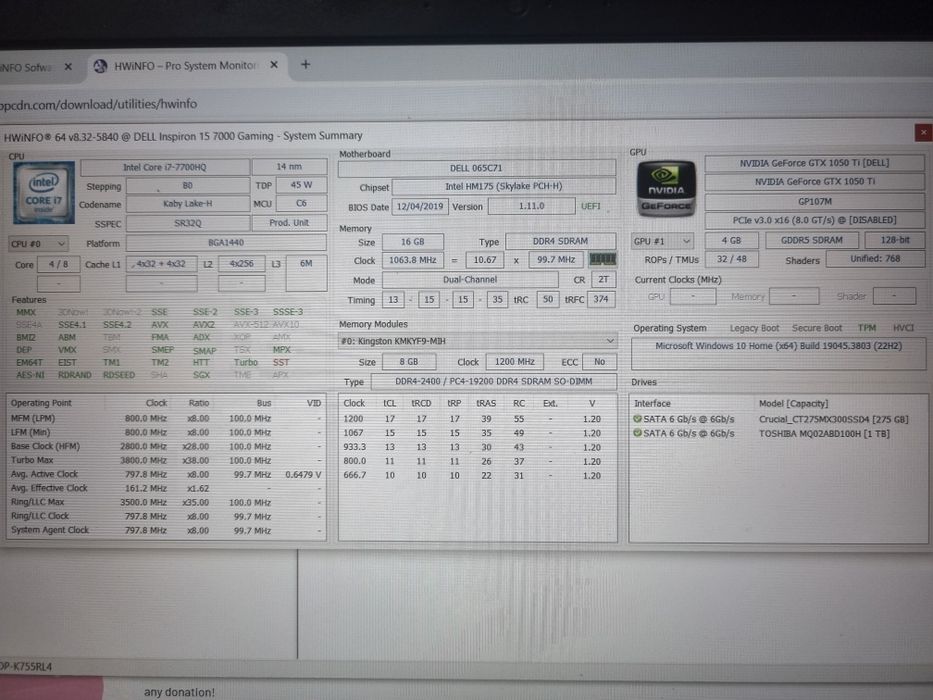Click the BIOS version 1.11.0 field
933x700 pixels.
coord(531,206)
